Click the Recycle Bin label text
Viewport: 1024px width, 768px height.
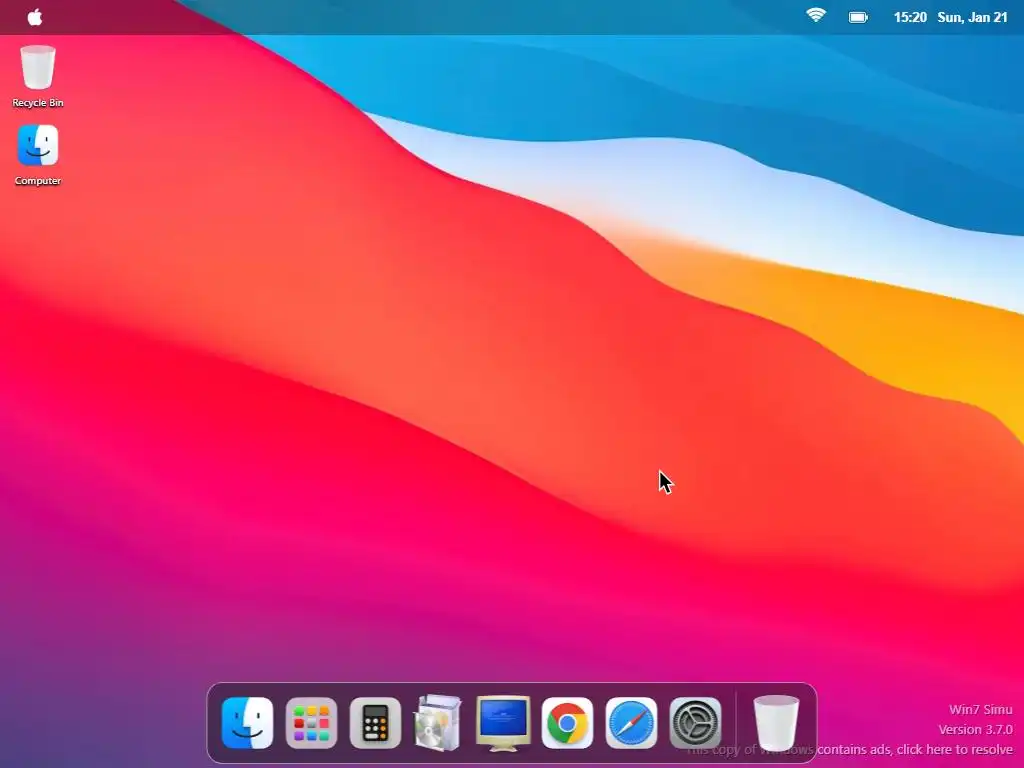pos(38,103)
